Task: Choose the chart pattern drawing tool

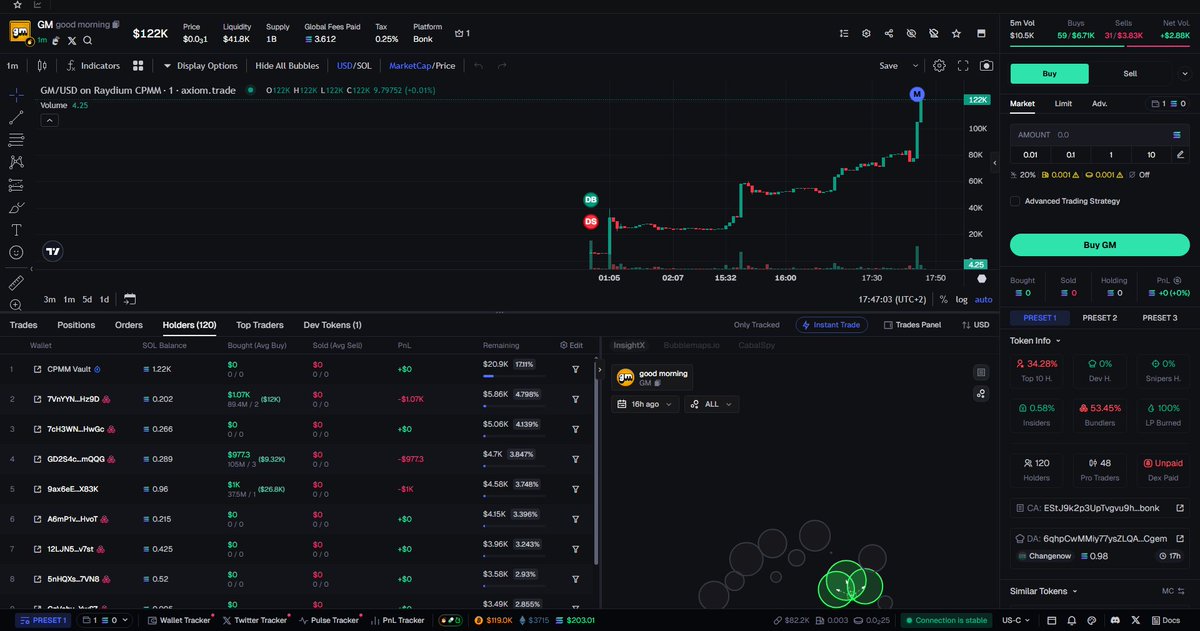Action: pos(16,162)
